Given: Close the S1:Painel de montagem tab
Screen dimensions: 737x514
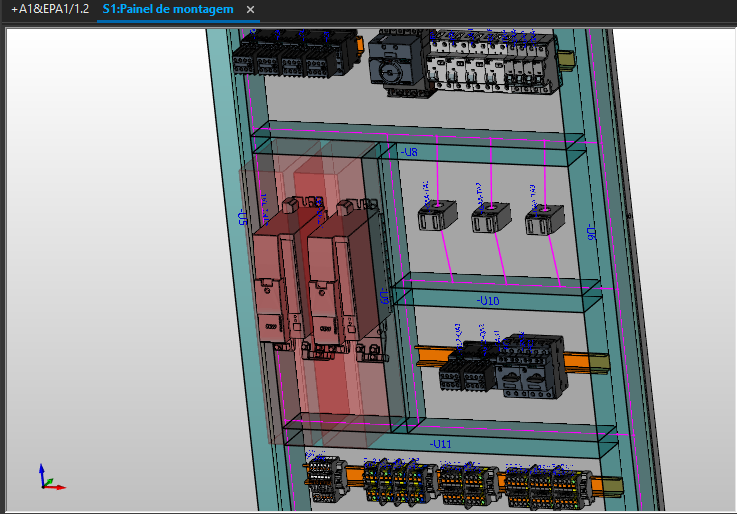Looking at the screenshot, I should [x=251, y=10].
